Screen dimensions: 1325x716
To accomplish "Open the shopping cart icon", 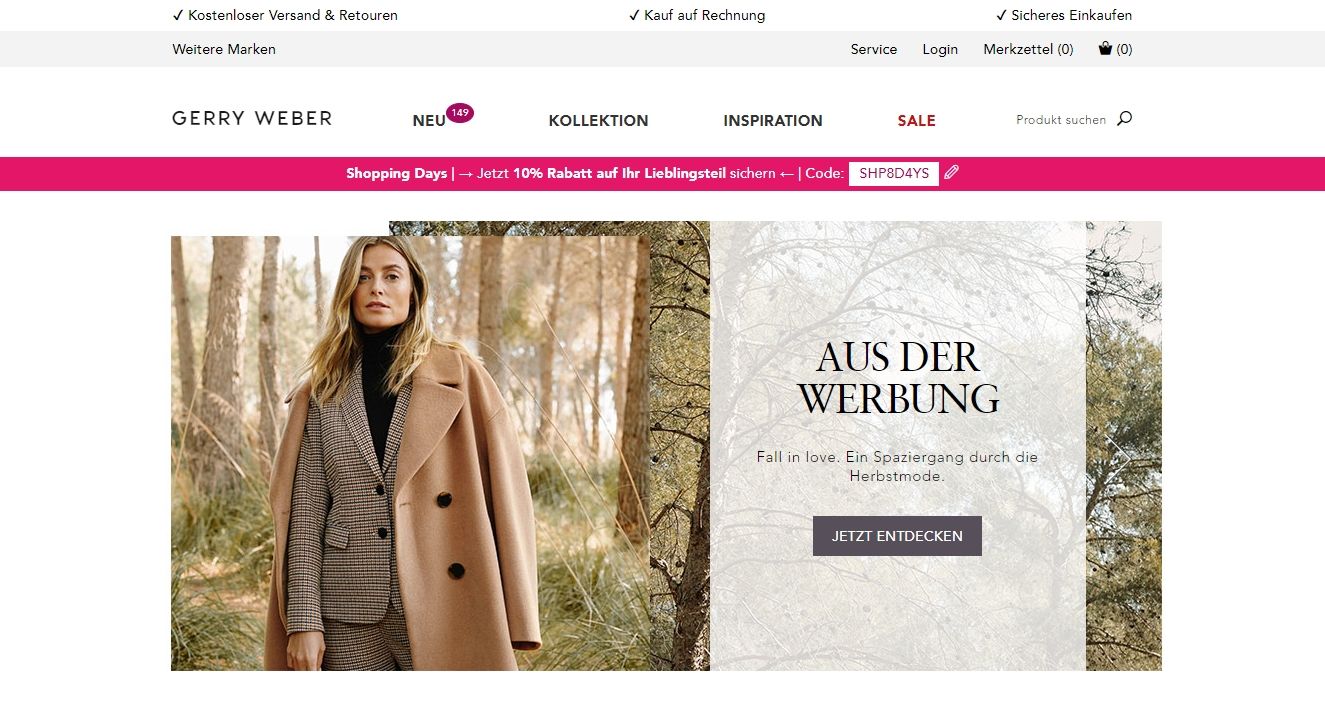I will tap(1105, 48).
